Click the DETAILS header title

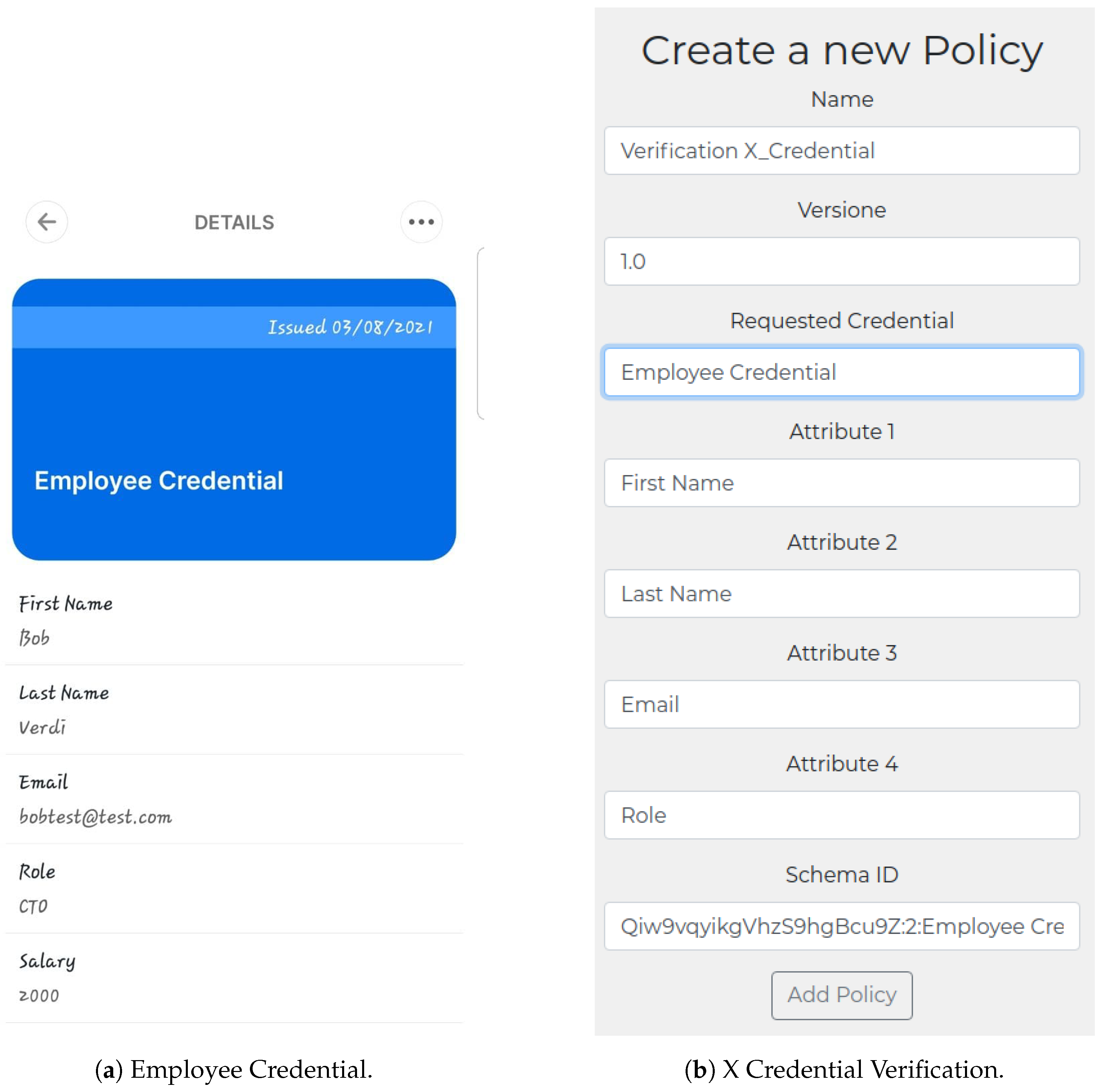pos(234,222)
